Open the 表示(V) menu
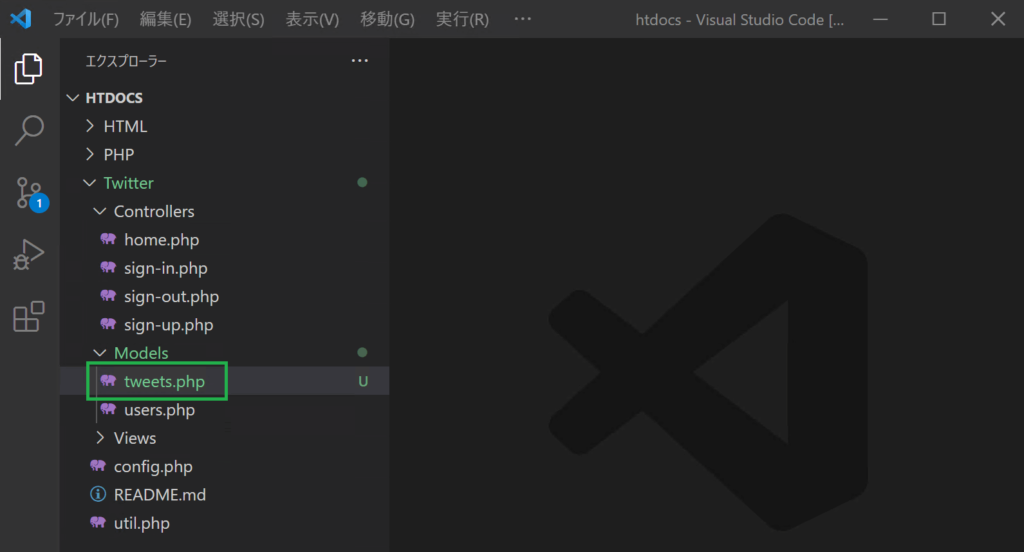The width and height of the screenshot is (1024, 552). click(x=312, y=20)
